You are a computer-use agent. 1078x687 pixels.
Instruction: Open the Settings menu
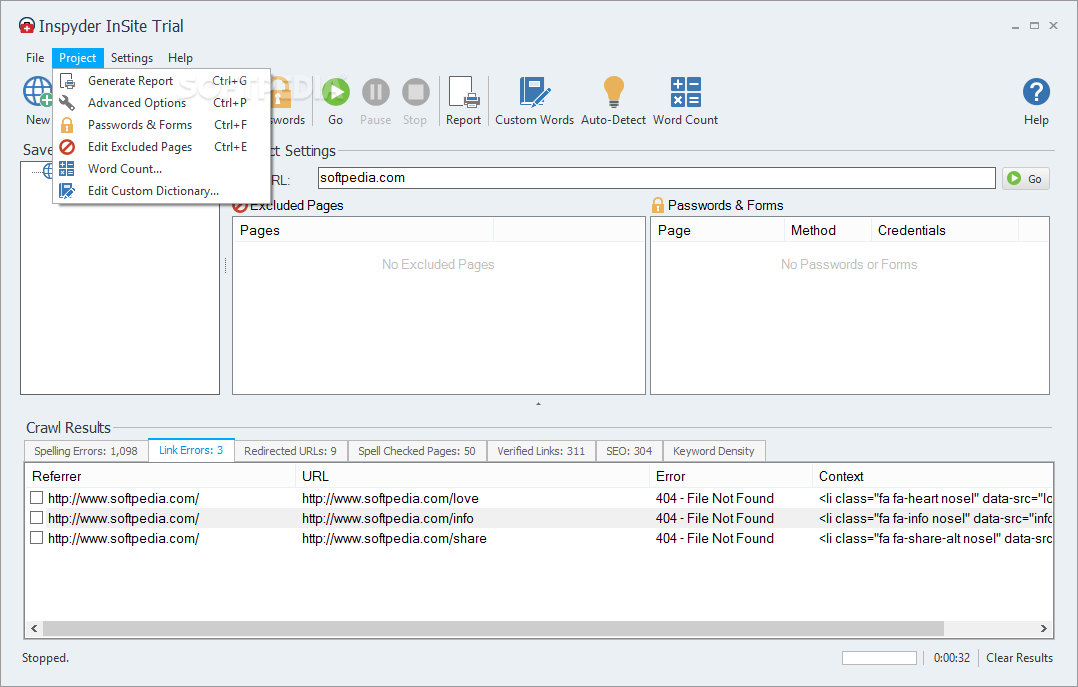[x=132, y=58]
